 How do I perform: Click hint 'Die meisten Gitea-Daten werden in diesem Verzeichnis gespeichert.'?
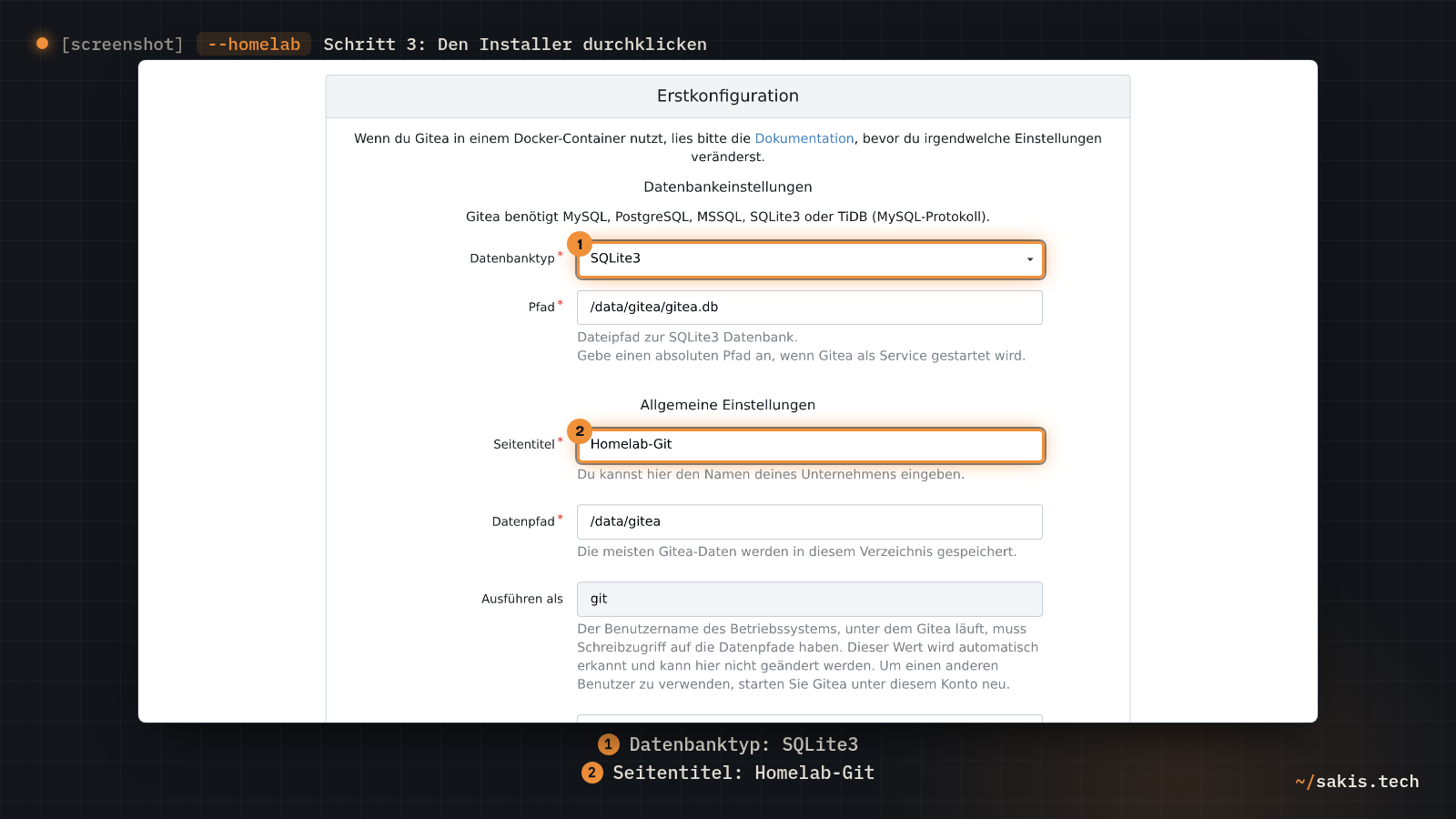(x=796, y=551)
